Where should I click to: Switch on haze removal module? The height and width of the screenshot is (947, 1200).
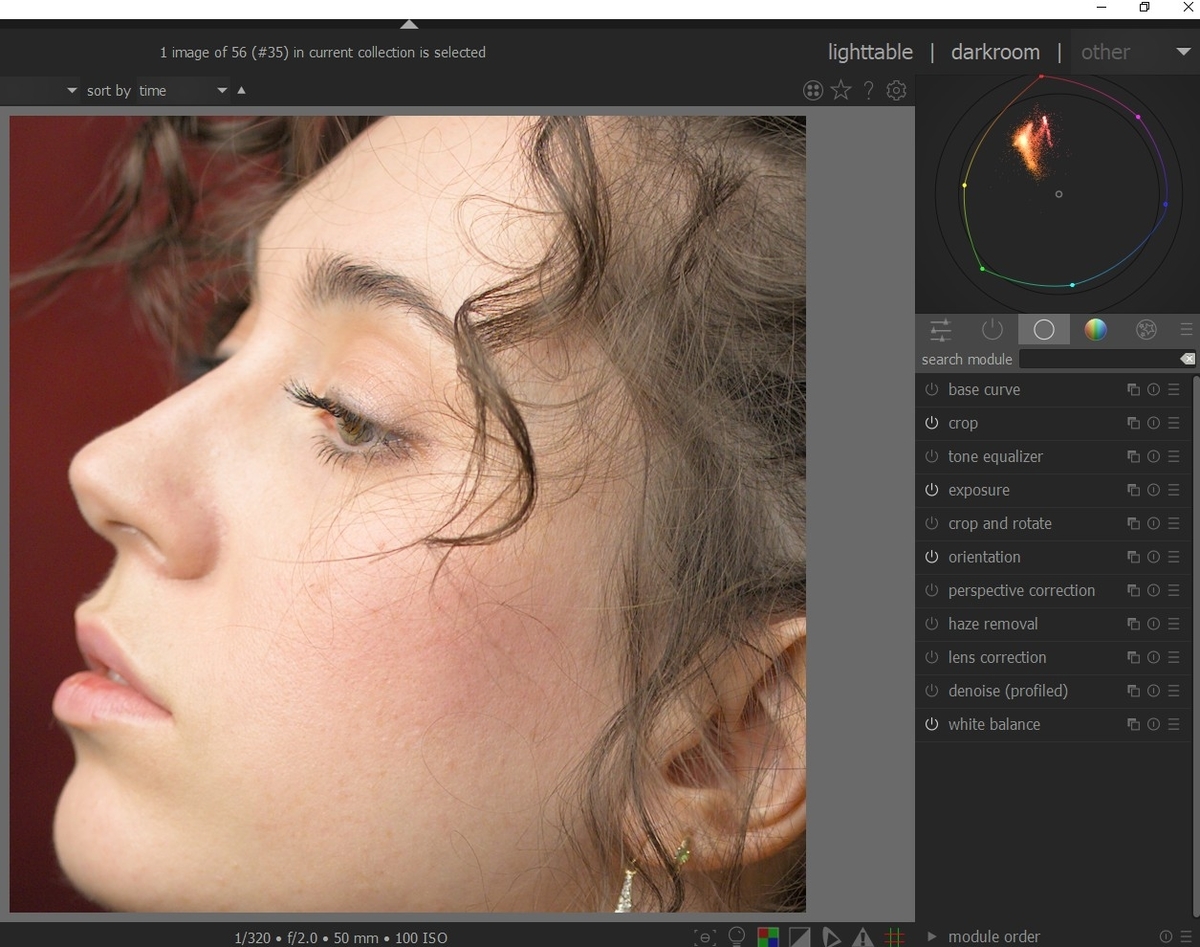(x=931, y=624)
